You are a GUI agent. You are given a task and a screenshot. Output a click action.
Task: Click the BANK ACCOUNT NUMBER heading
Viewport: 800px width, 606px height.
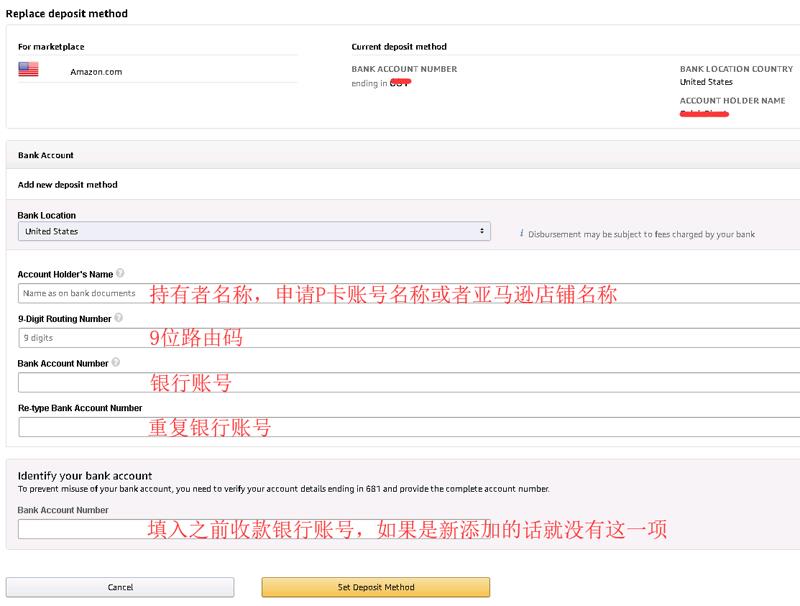tap(404, 69)
